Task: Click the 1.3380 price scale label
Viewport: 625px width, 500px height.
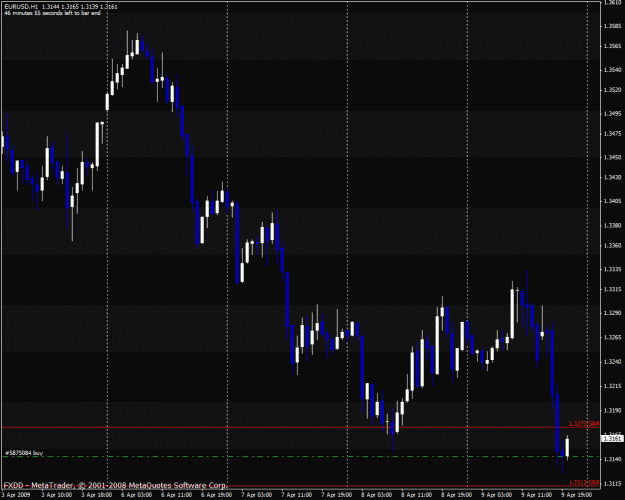Action: [x=612, y=225]
